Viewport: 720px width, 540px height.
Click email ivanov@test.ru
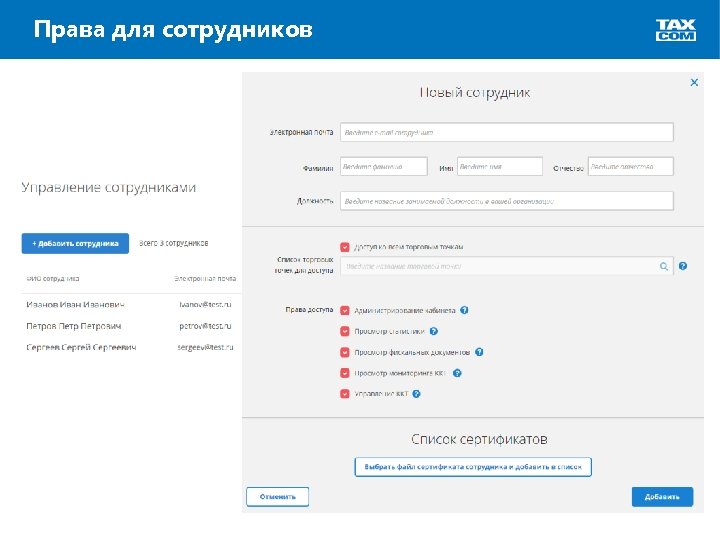pos(205,304)
